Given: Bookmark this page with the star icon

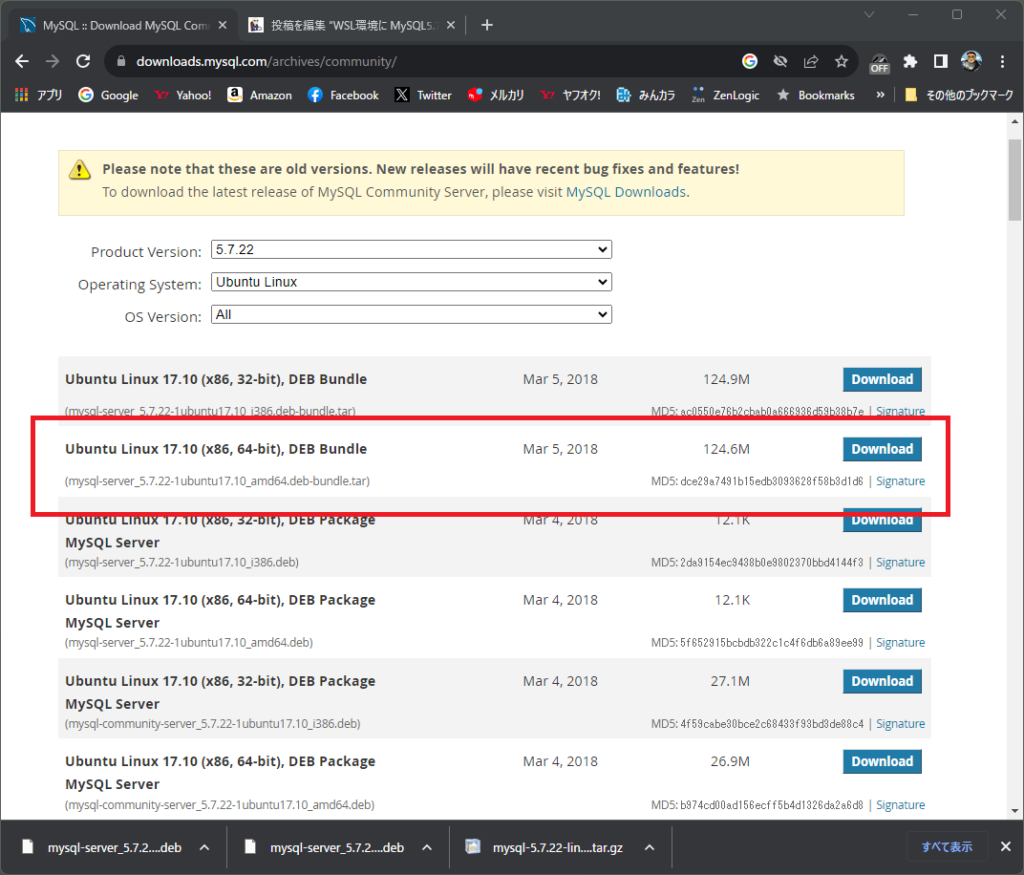Looking at the screenshot, I should click(841, 61).
